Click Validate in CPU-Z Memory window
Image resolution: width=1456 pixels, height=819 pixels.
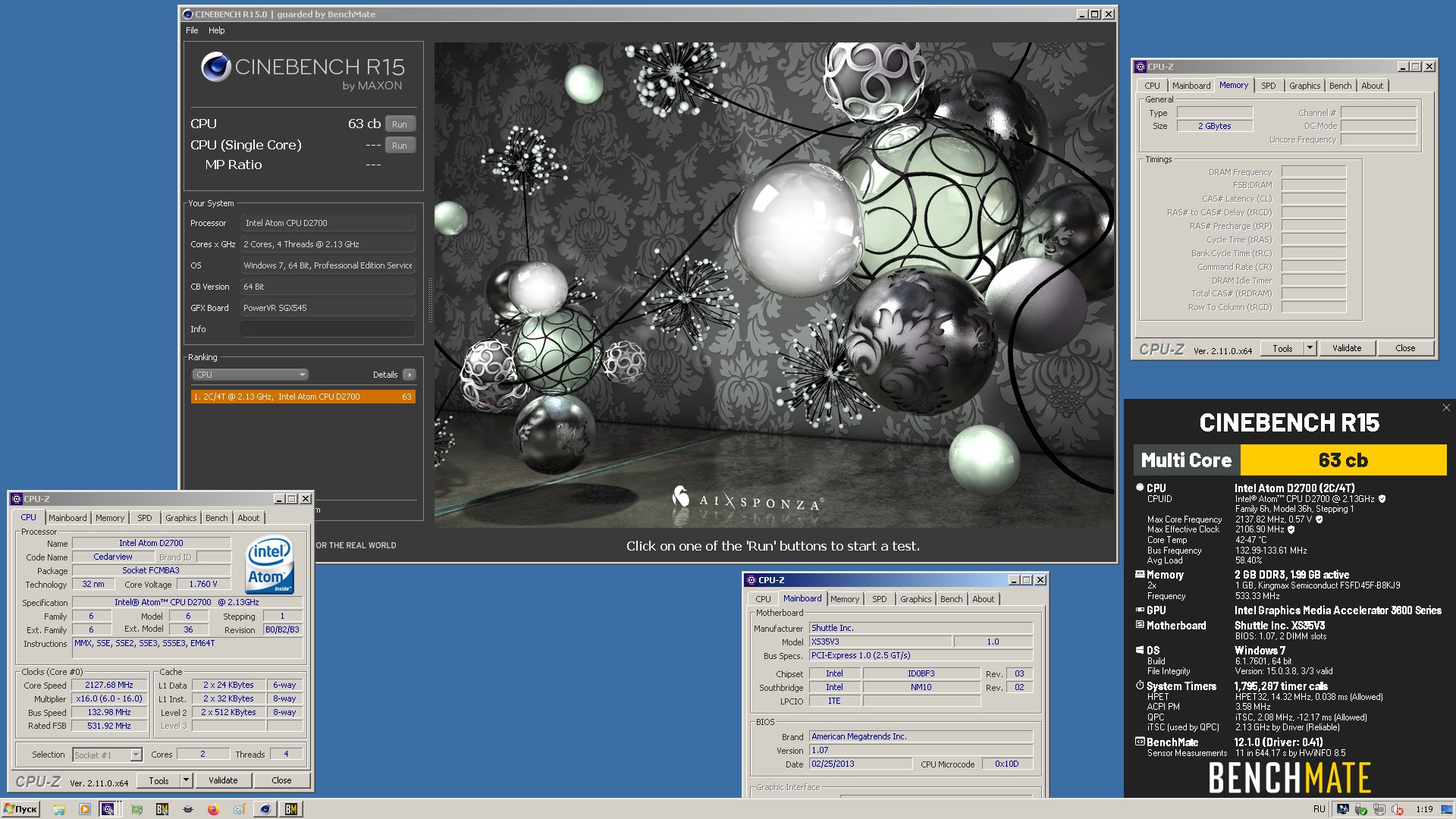click(x=1347, y=348)
